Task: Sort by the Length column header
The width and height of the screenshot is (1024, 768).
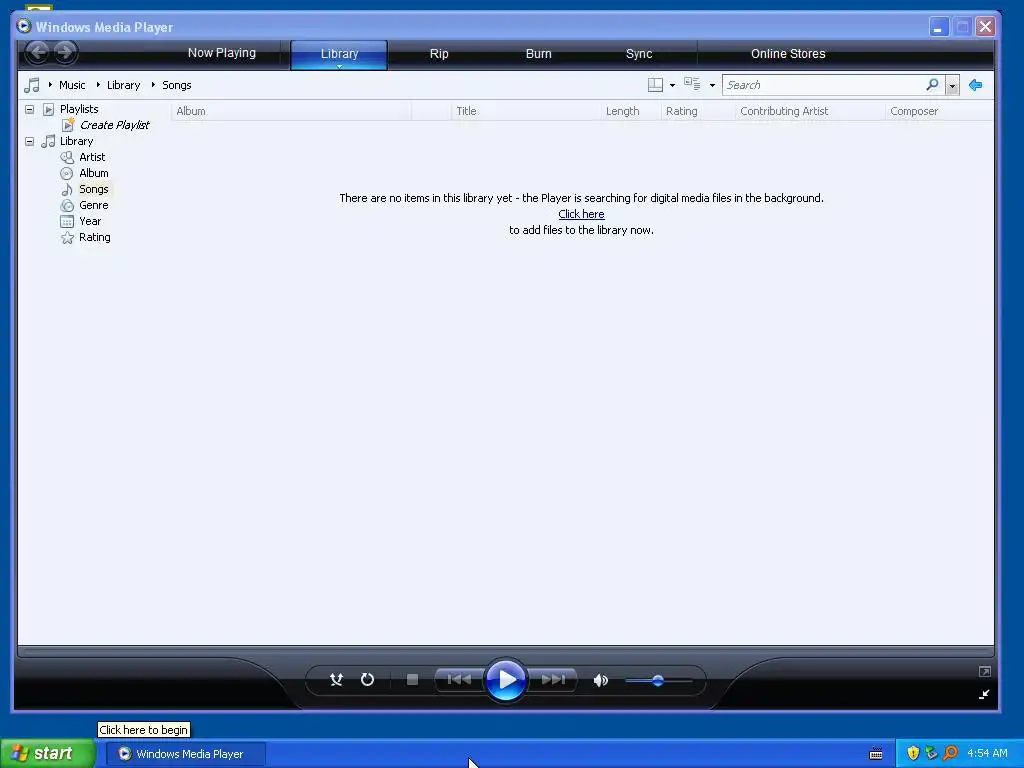Action: click(x=631, y=111)
